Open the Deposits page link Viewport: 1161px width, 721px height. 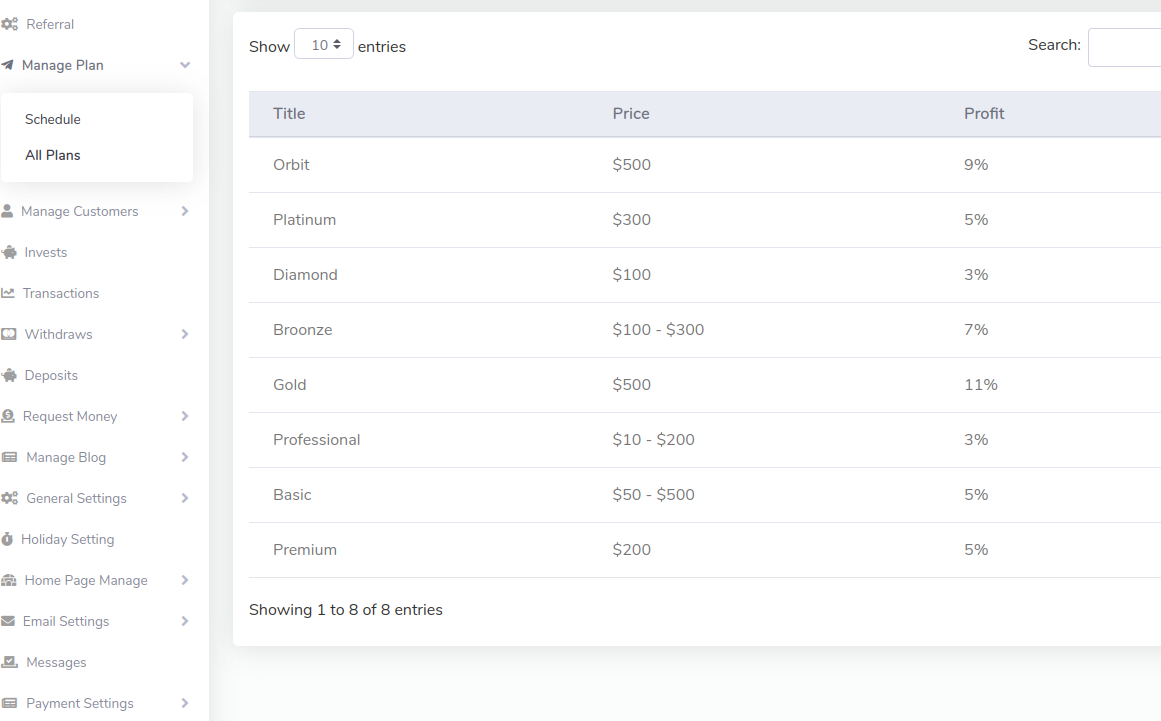pos(51,375)
